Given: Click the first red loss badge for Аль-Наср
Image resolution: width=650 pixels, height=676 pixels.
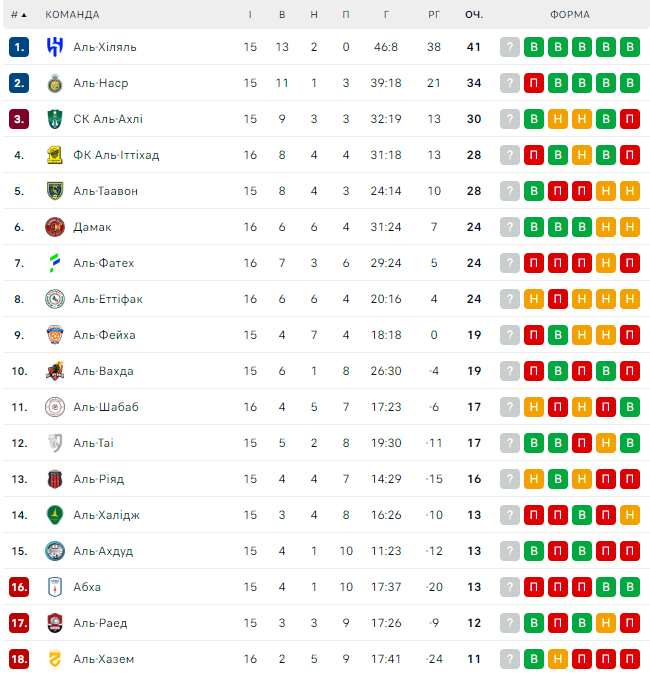Looking at the screenshot, I should [534, 83].
